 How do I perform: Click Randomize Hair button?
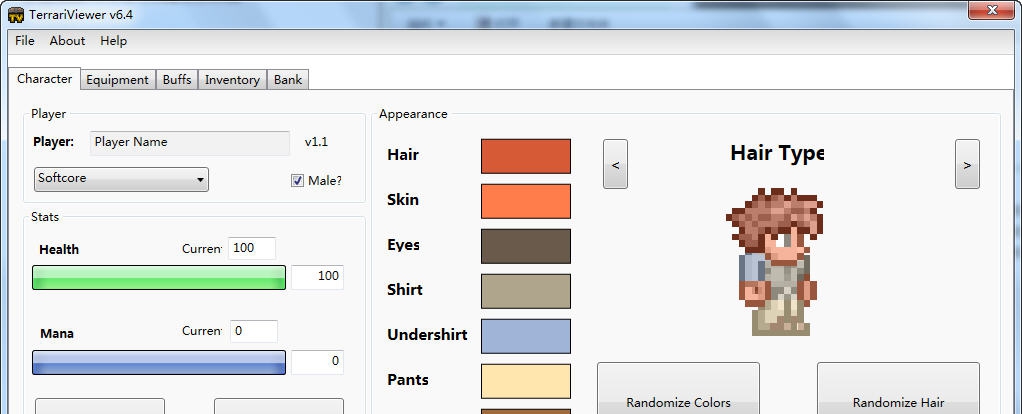(898, 389)
